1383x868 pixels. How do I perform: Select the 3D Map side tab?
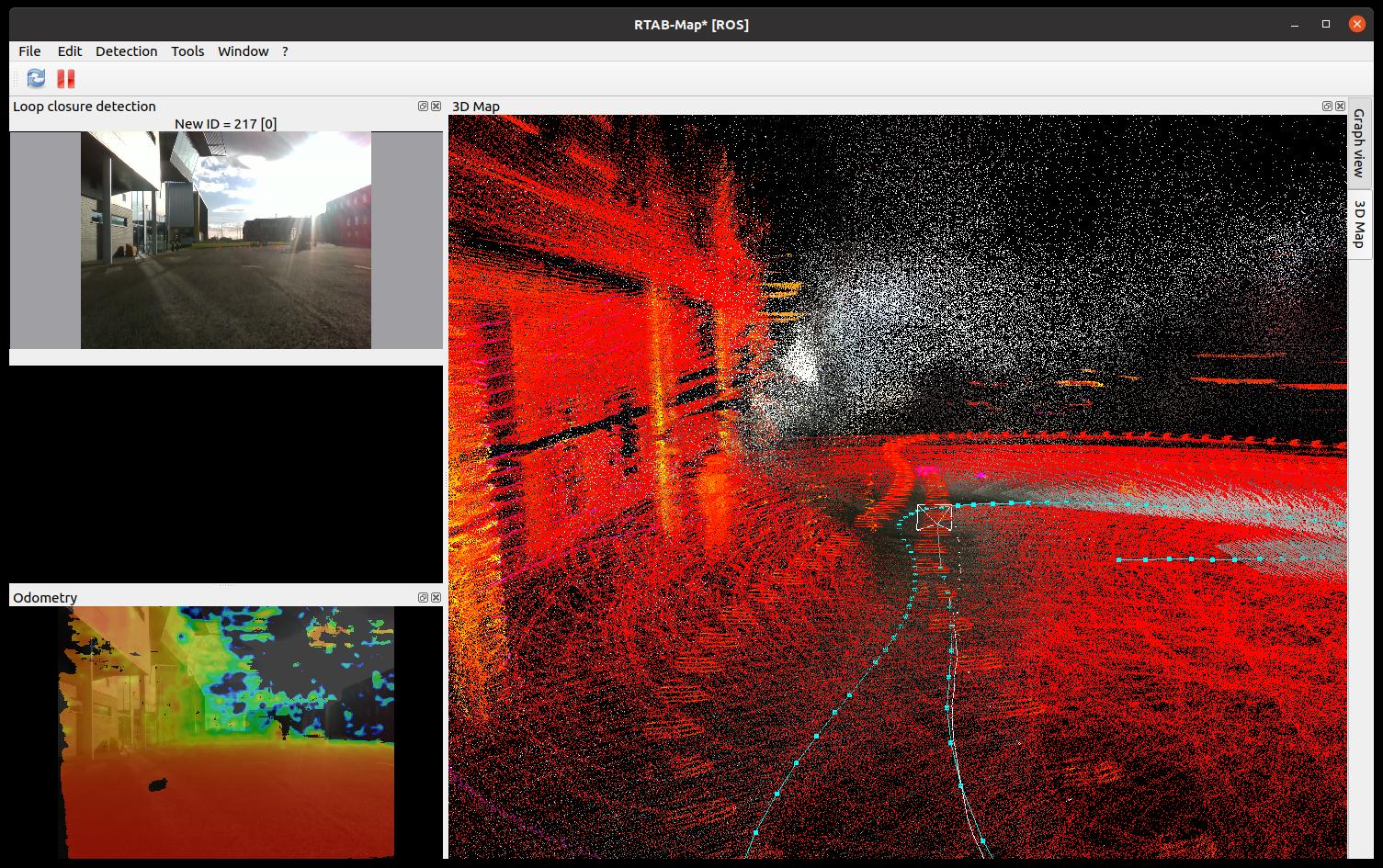(x=1358, y=223)
